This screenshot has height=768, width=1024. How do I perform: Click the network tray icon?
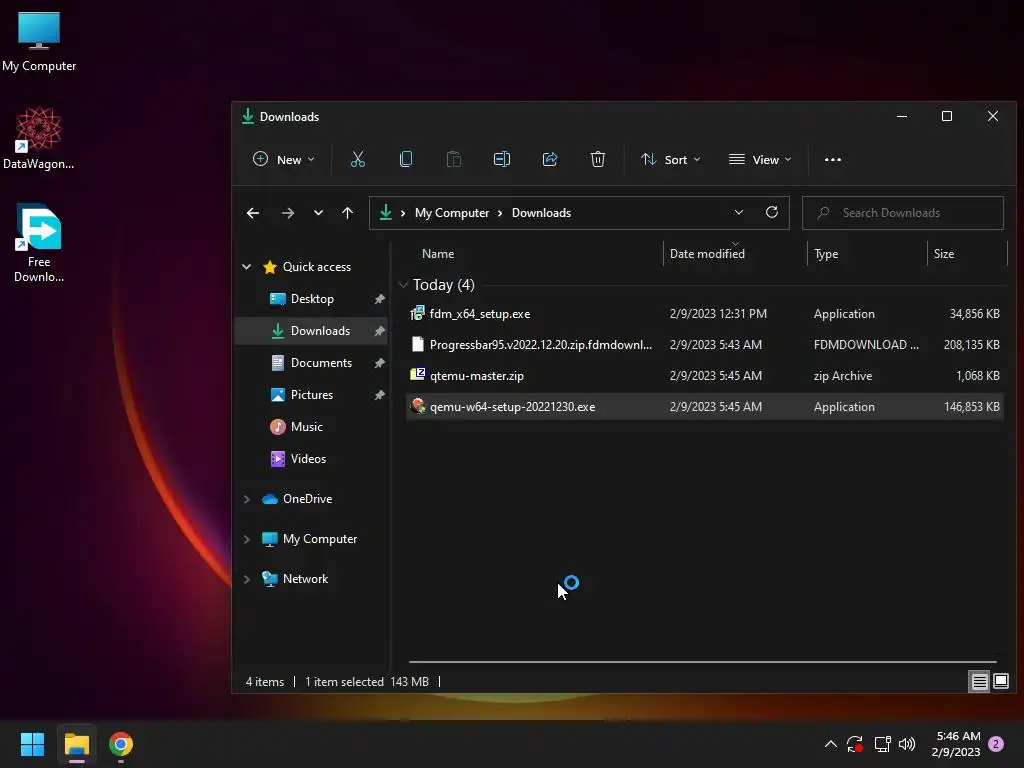coord(882,744)
